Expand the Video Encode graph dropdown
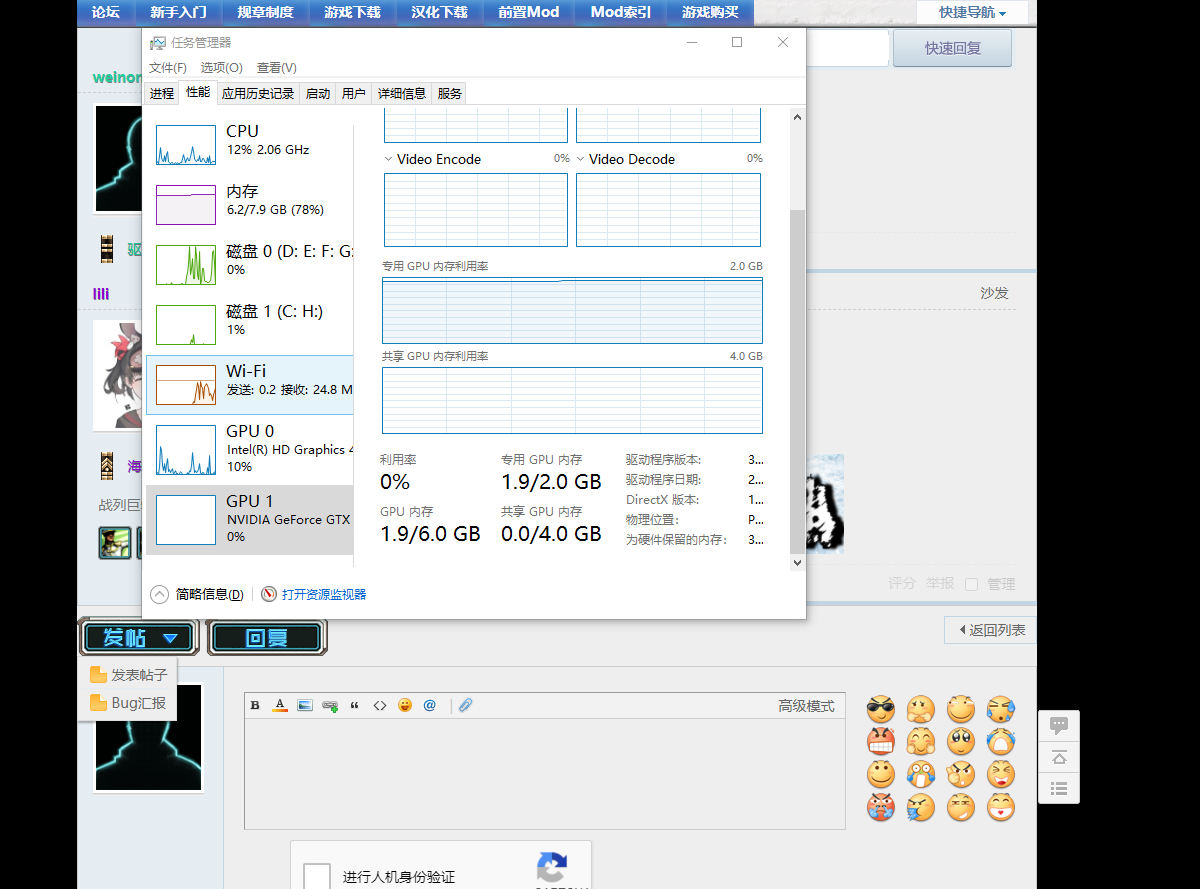Screen dimensions: 1200x889 [x=389, y=159]
